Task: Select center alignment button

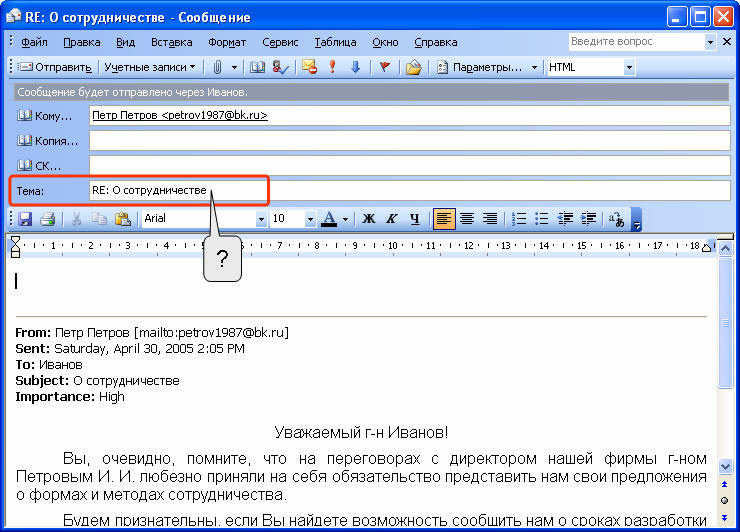Action: [x=467, y=219]
